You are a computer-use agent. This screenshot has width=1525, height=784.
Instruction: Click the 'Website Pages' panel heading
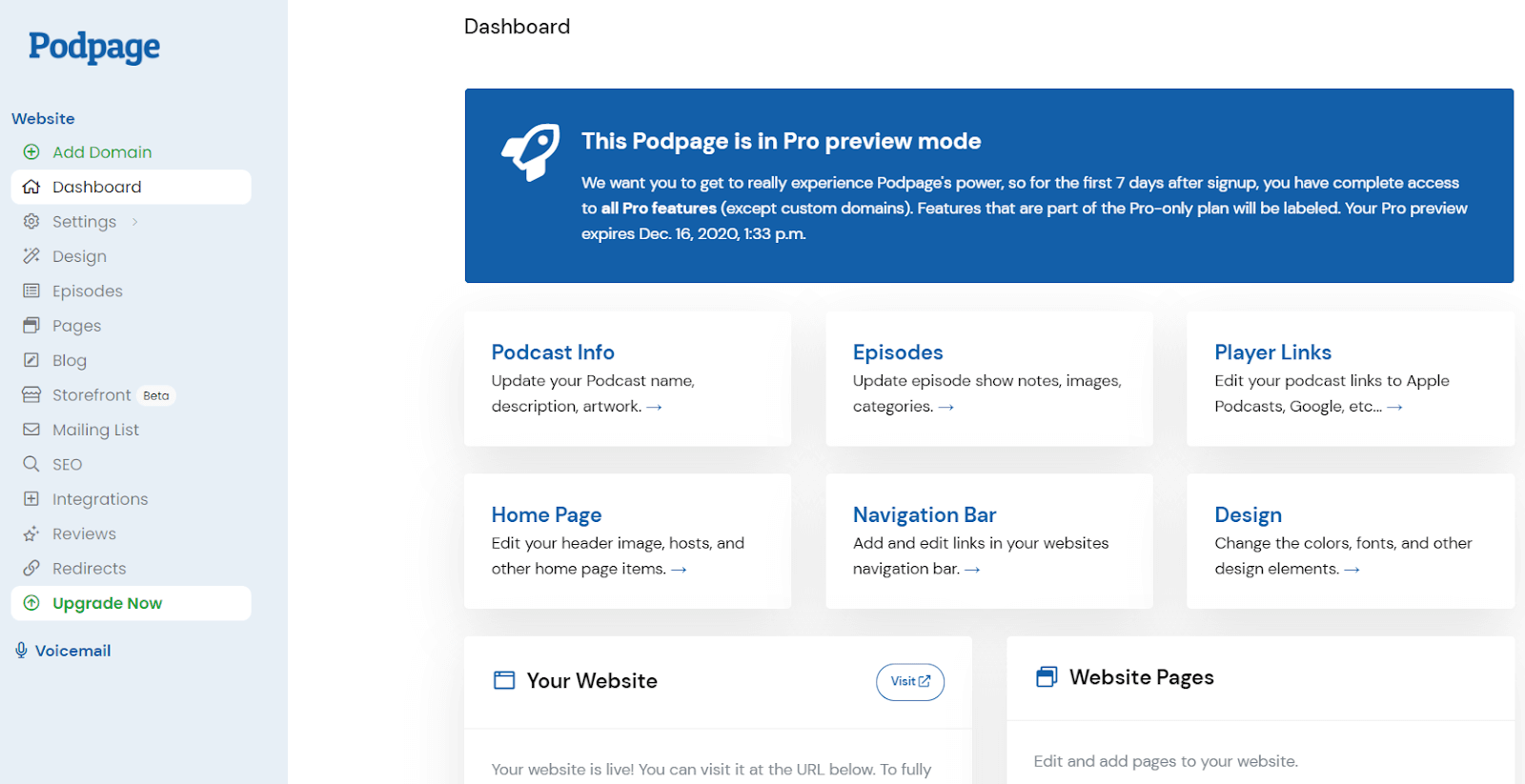1141,677
